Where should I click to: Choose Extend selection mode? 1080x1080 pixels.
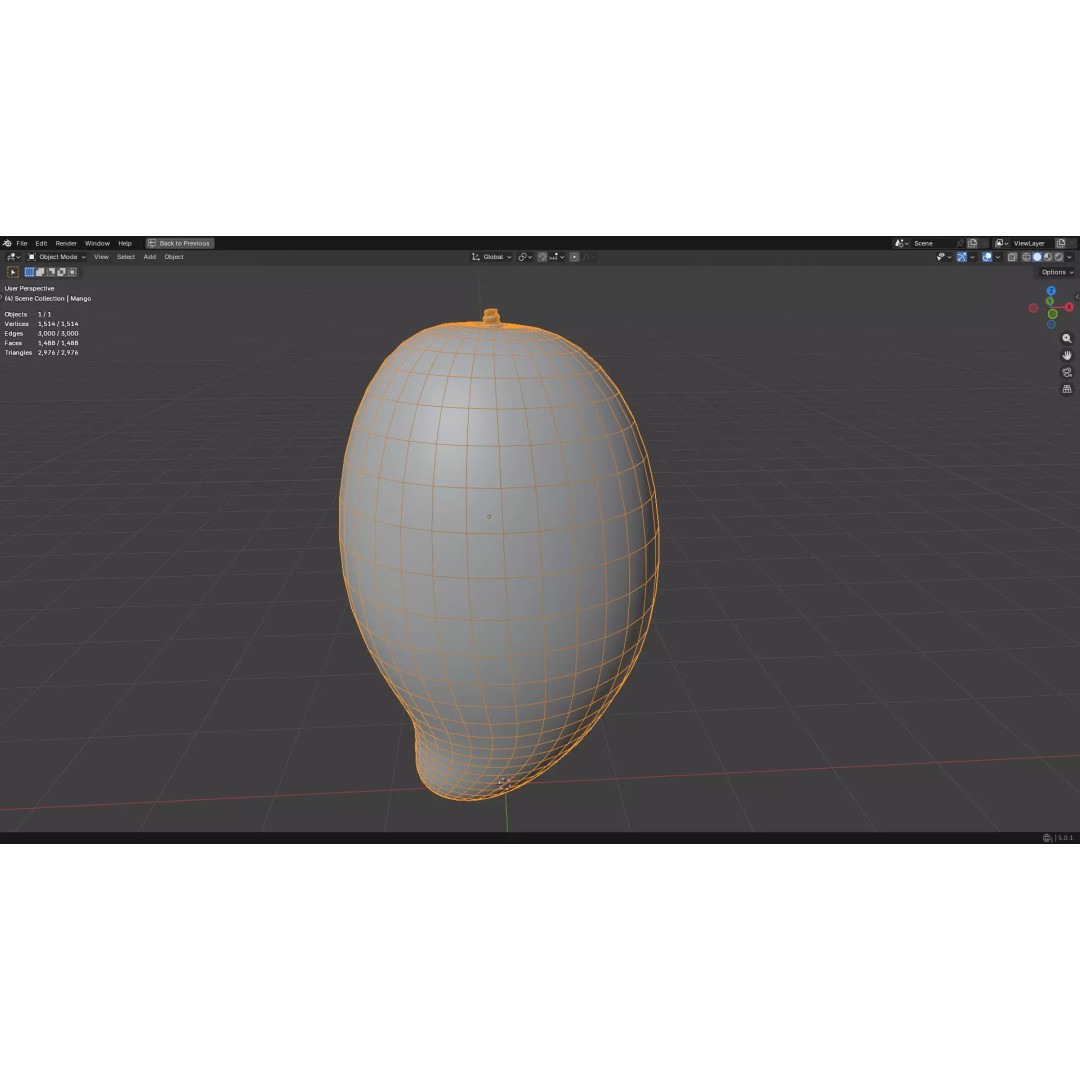[x=40, y=272]
